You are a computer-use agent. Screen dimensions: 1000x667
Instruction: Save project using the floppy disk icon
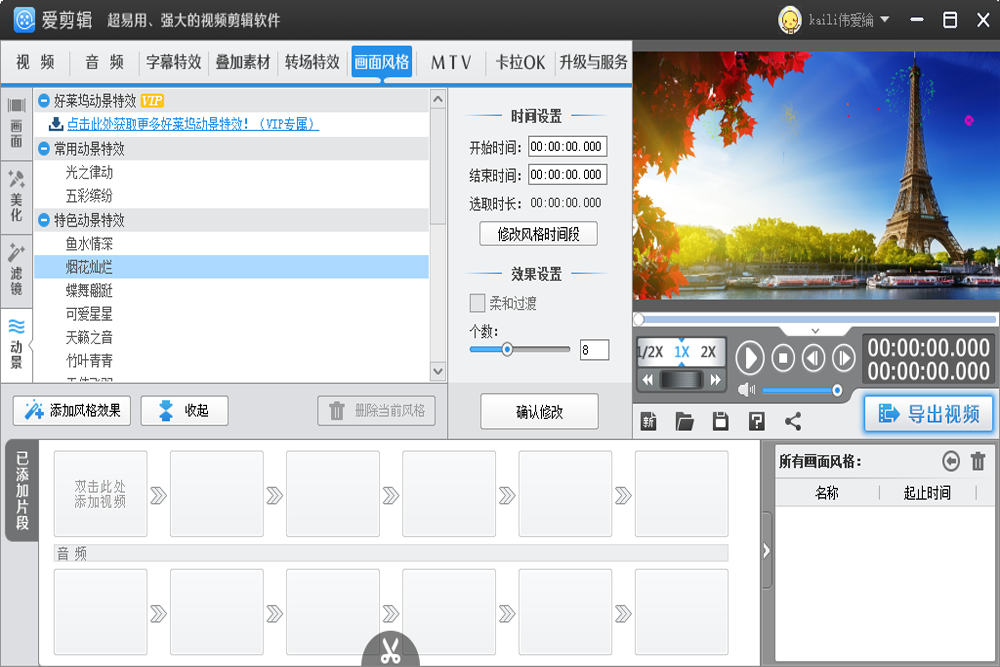tap(720, 421)
